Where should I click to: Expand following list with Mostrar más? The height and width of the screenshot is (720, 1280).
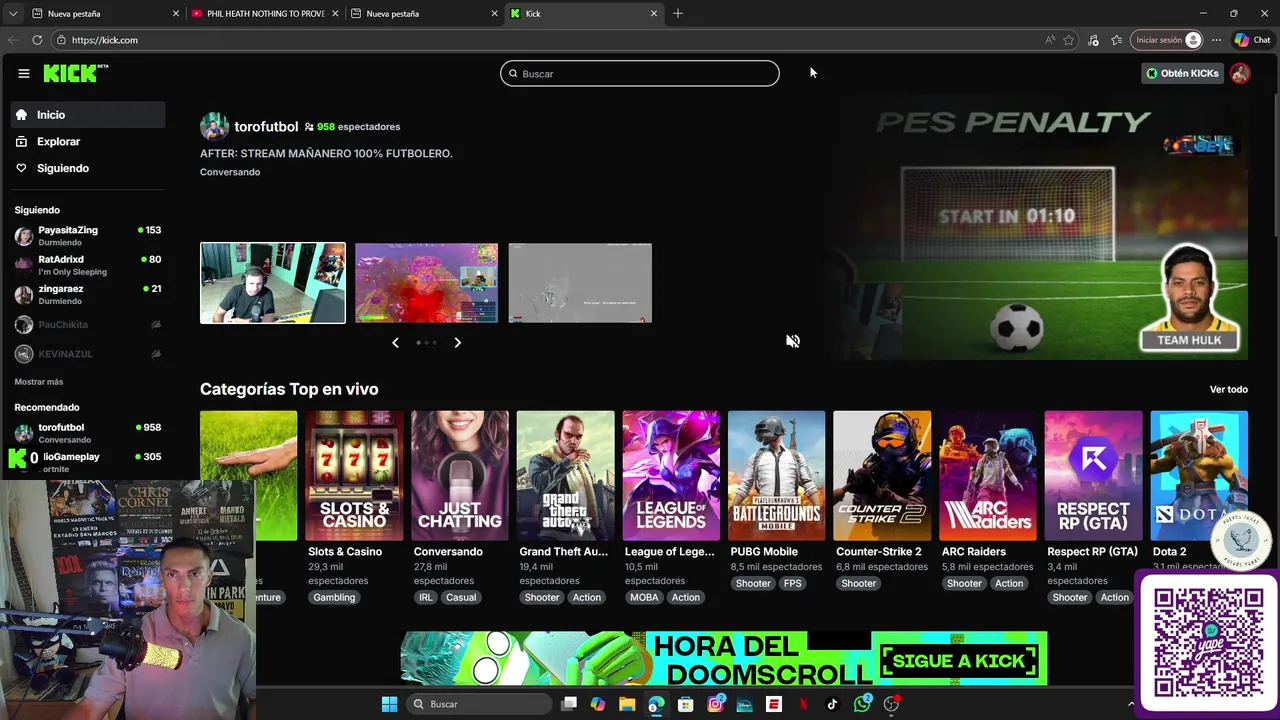coord(39,382)
